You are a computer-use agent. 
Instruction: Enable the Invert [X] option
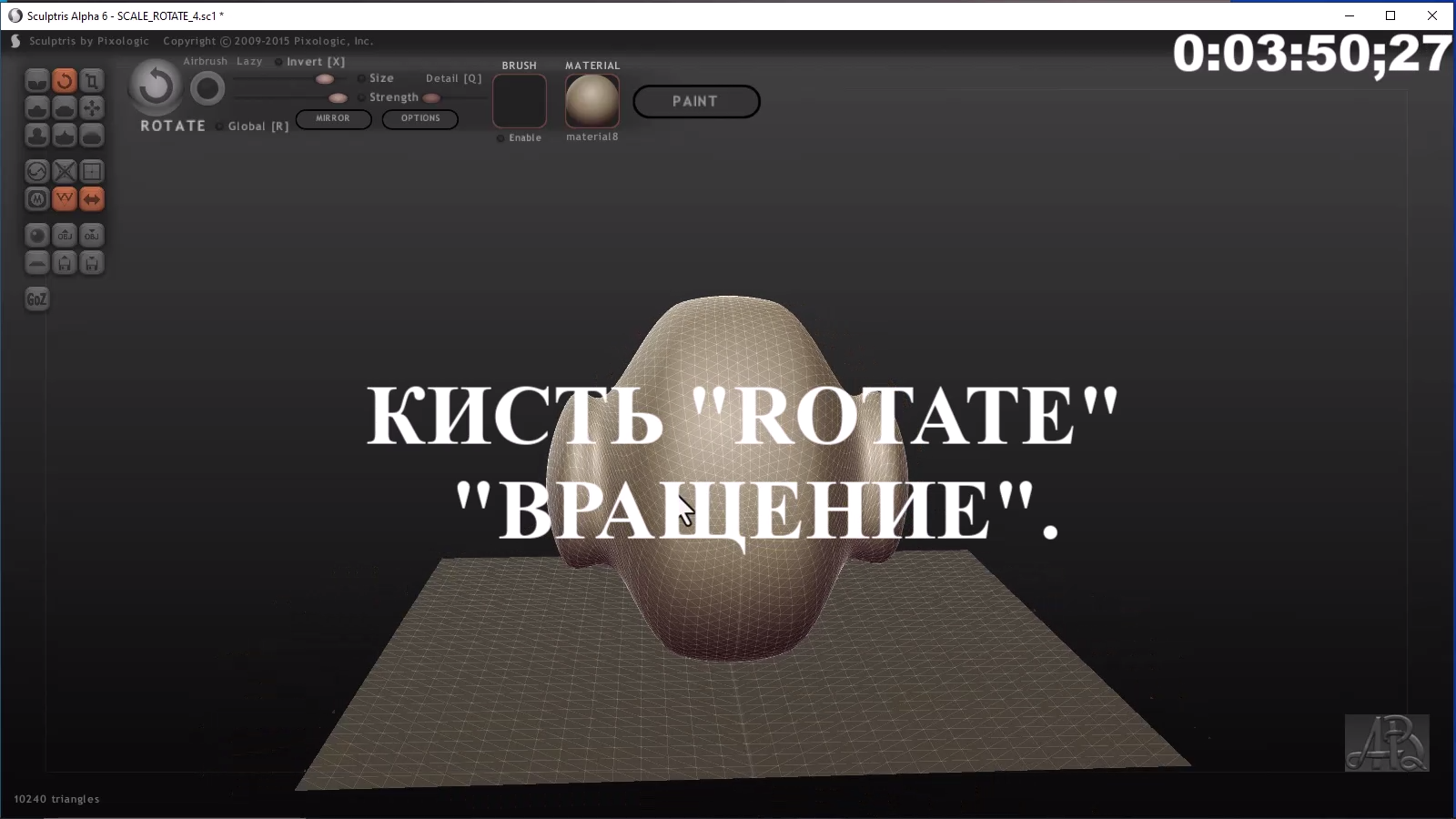tap(277, 61)
